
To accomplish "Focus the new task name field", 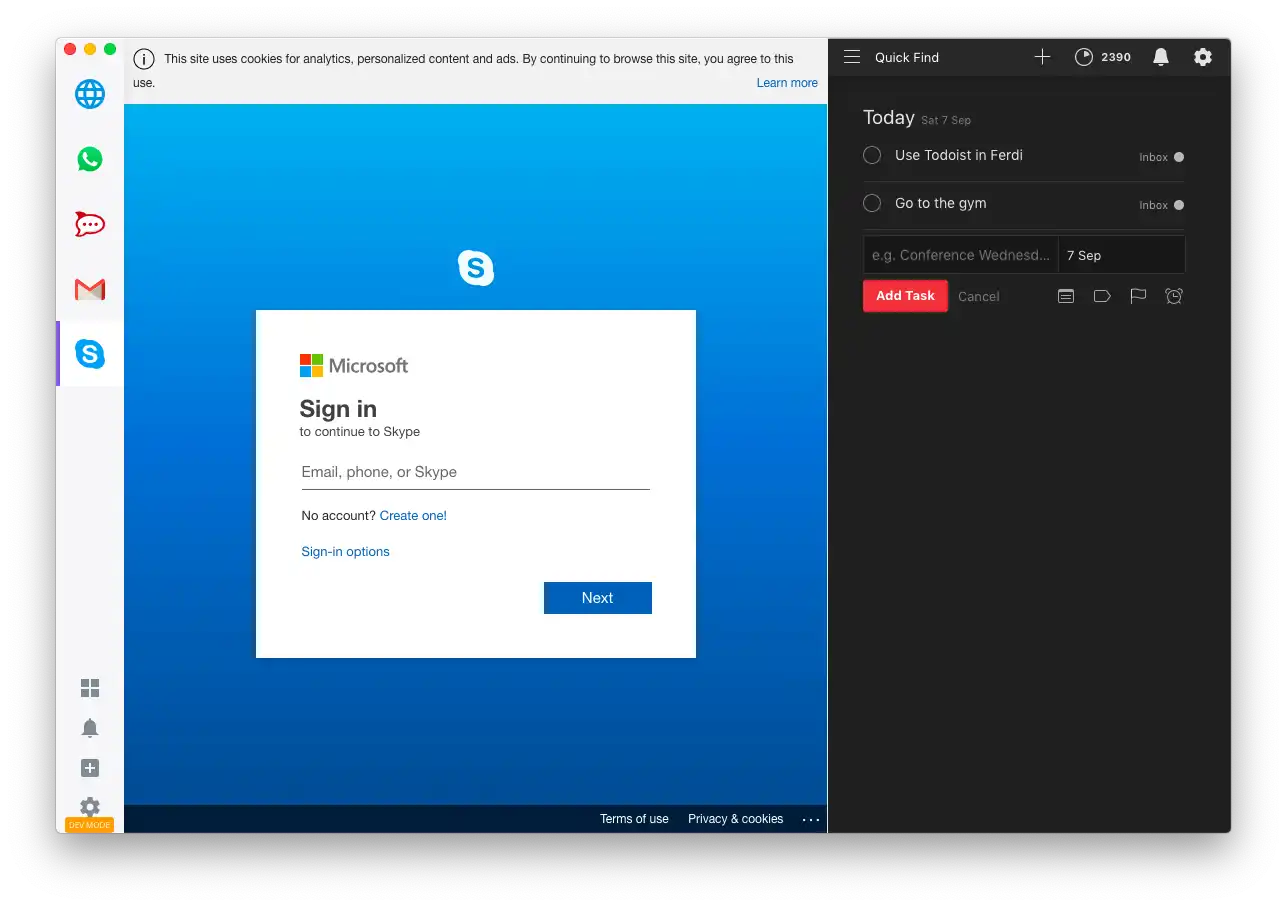I will pyautogui.click(x=961, y=255).
